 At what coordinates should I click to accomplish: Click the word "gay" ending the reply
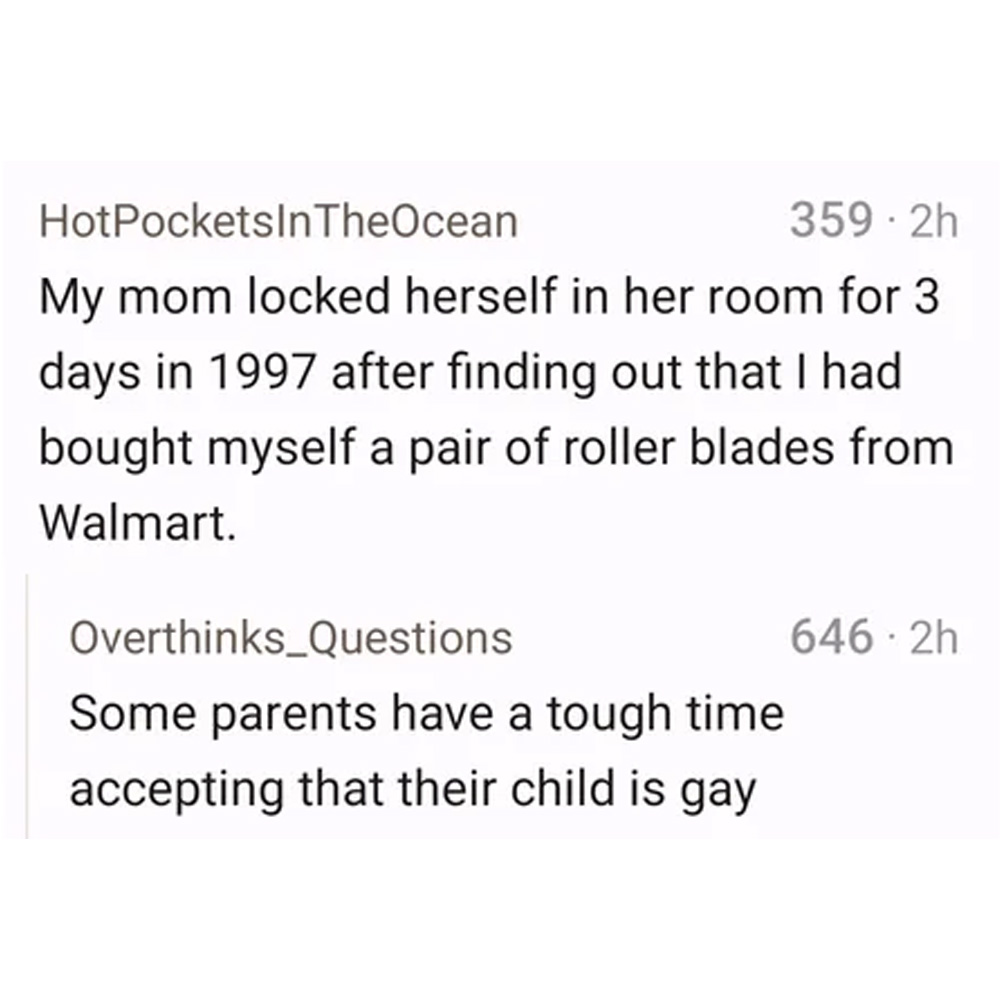tap(719, 792)
